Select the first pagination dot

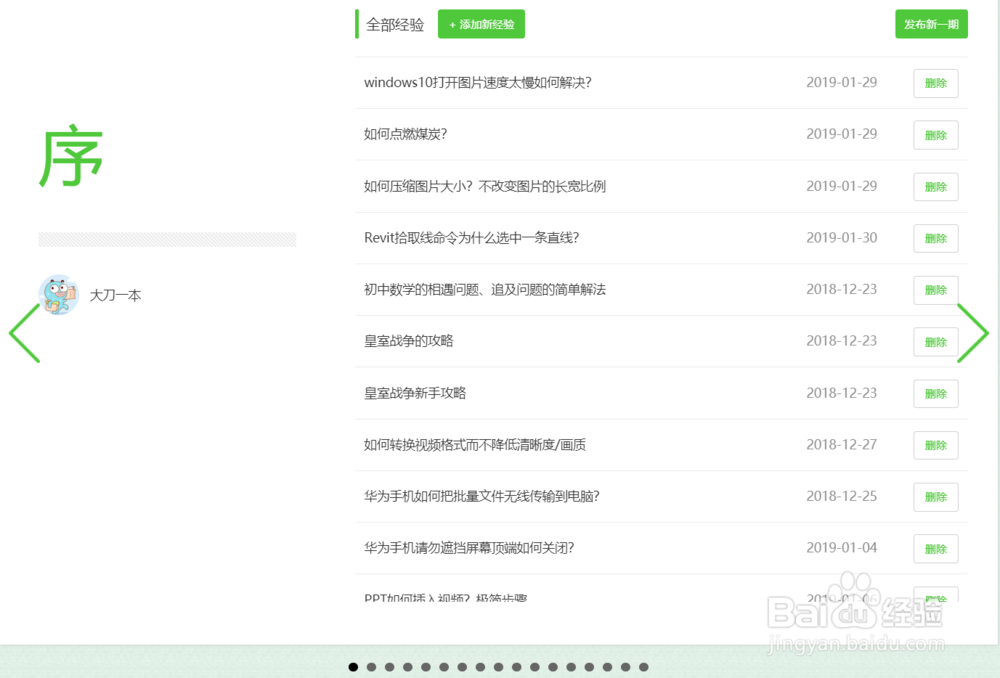coord(353,666)
